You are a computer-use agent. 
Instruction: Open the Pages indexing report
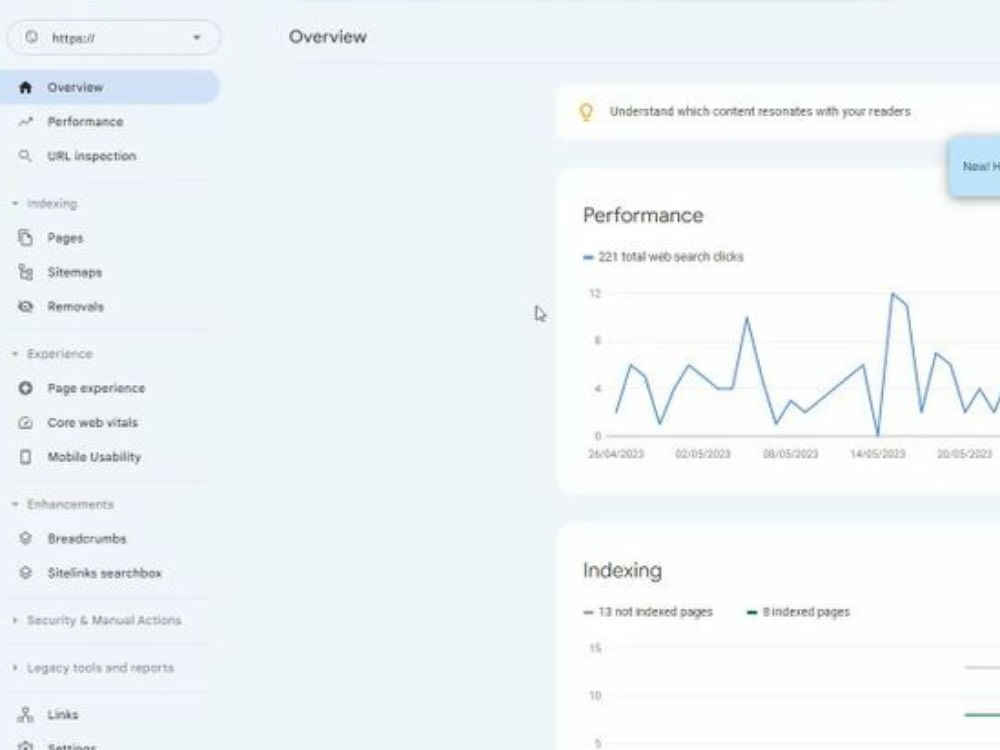pyautogui.click(x=110, y=238)
